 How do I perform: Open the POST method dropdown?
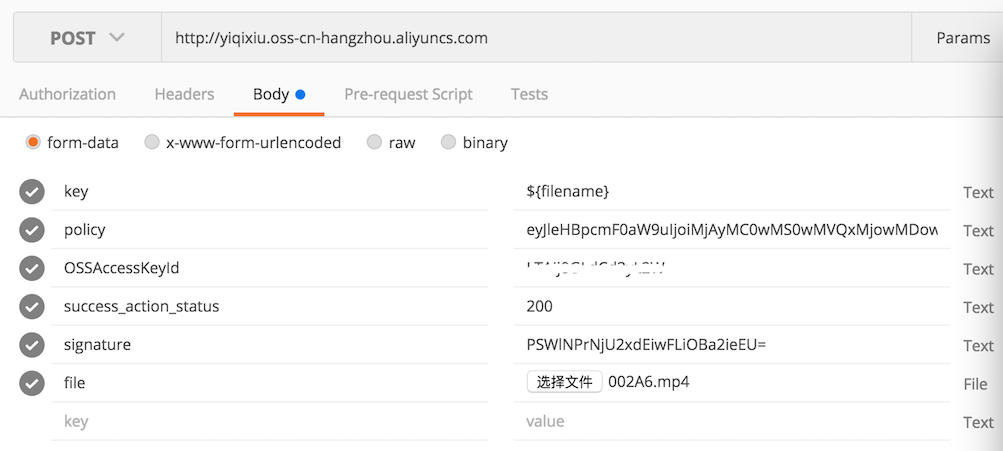point(87,38)
